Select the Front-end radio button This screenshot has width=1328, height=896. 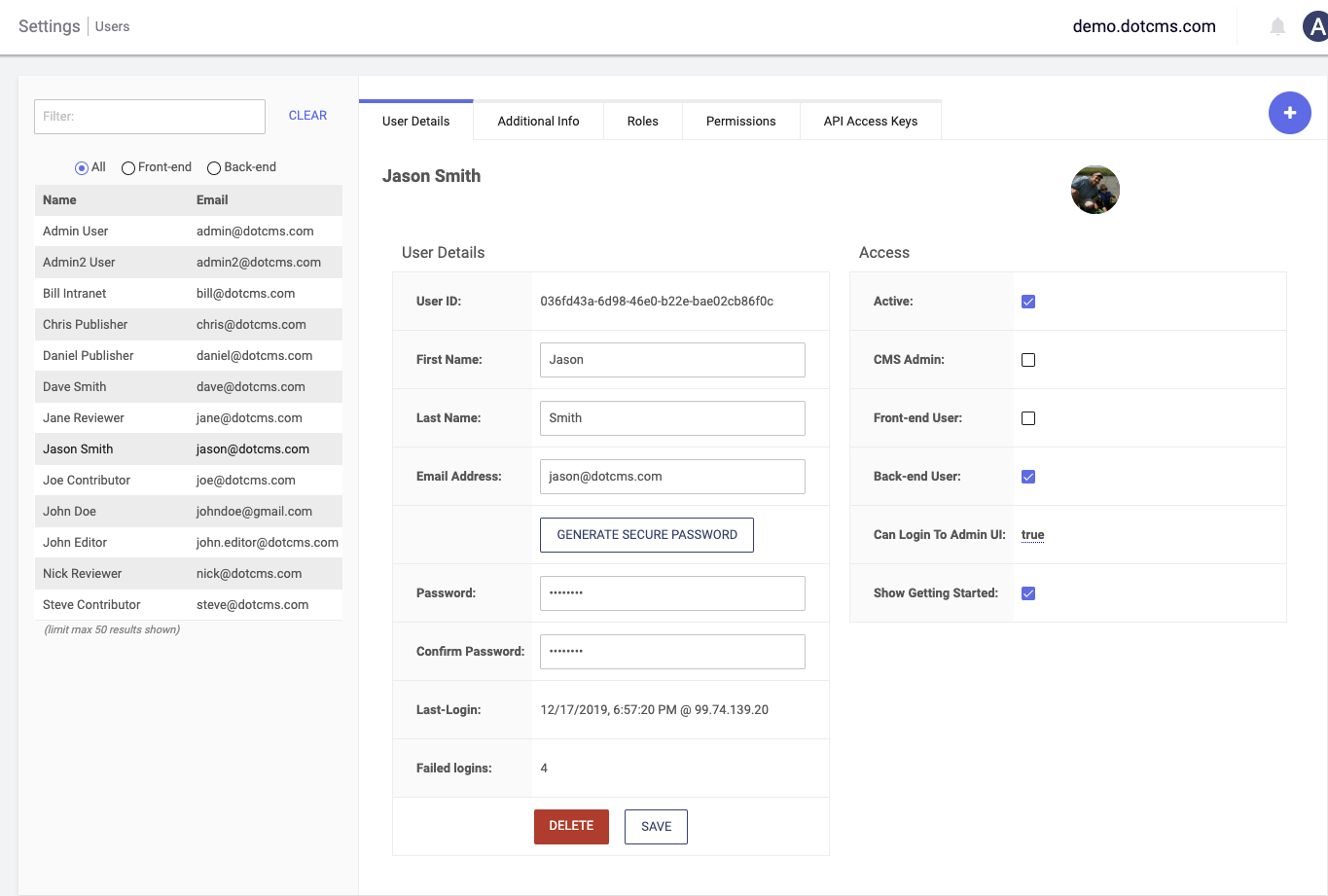127,168
